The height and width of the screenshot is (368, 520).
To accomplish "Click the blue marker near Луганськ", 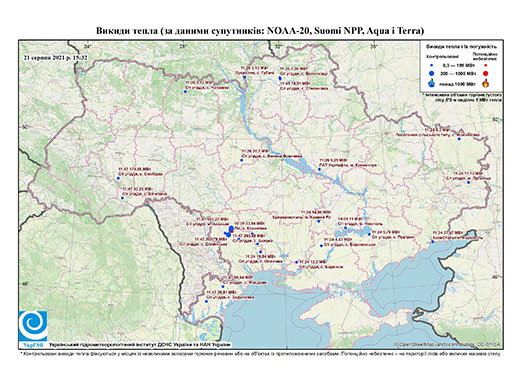I will (468, 182).
